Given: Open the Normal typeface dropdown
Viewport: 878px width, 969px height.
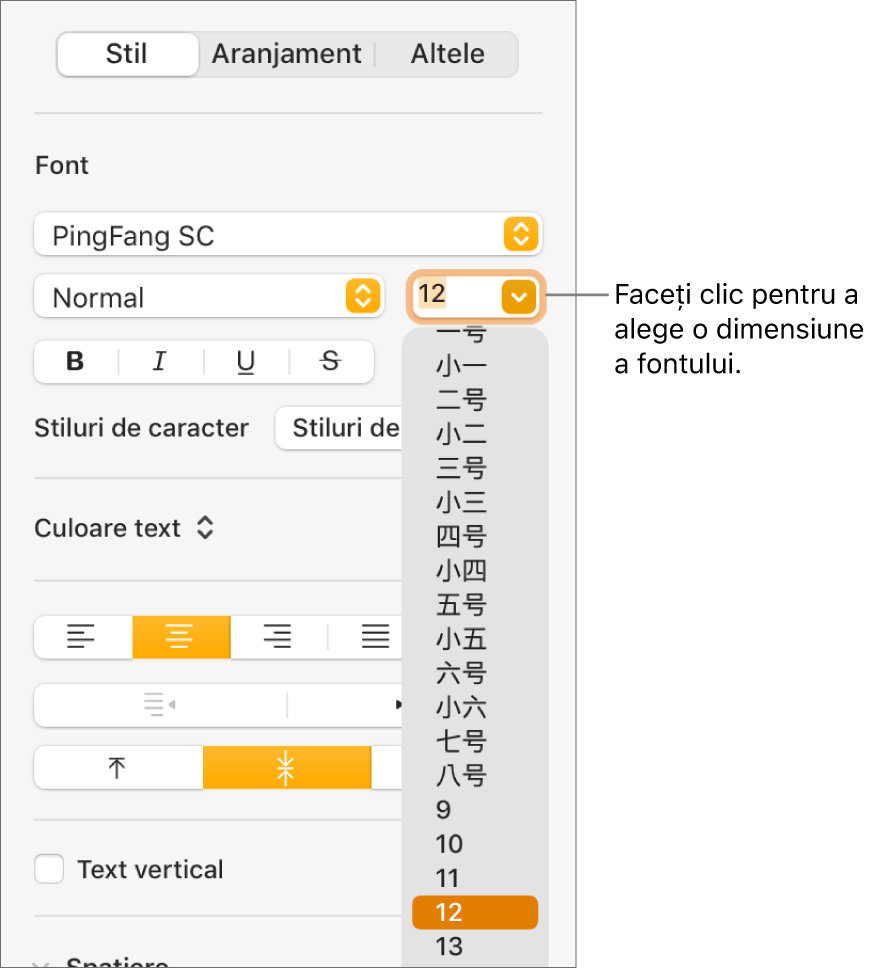Looking at the screenshot, I should click(209, 297).
